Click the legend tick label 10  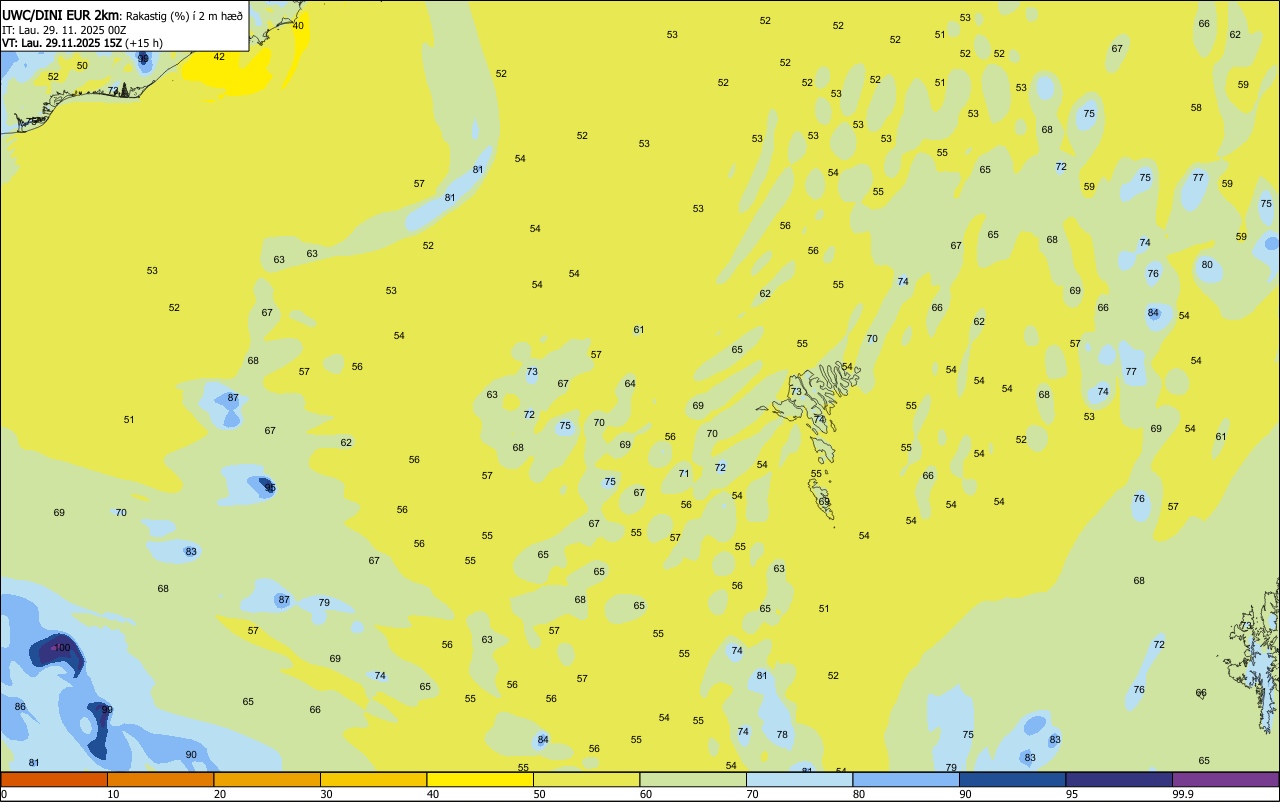tap(113, 794)
